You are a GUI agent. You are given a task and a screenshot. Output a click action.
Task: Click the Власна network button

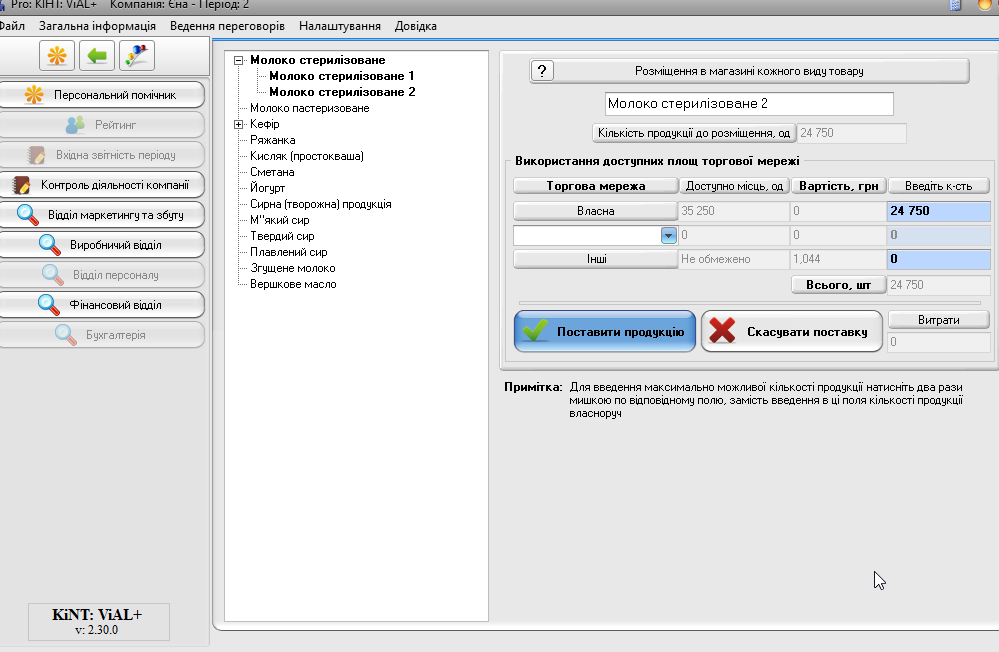coord(596,211)
